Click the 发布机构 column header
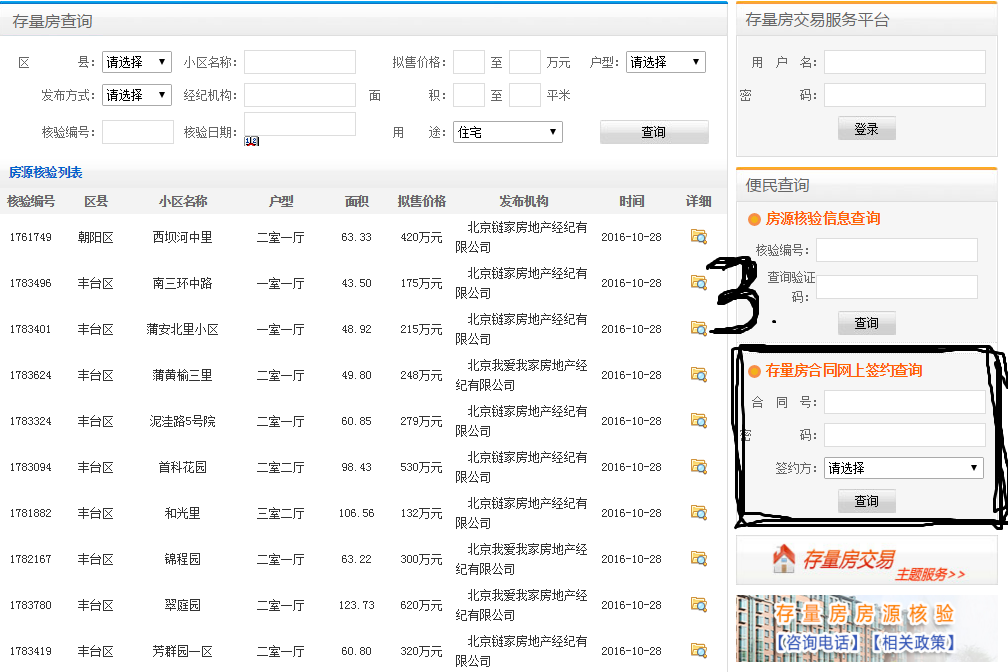Screen dimensions: 1008x672 pos(523,201)
